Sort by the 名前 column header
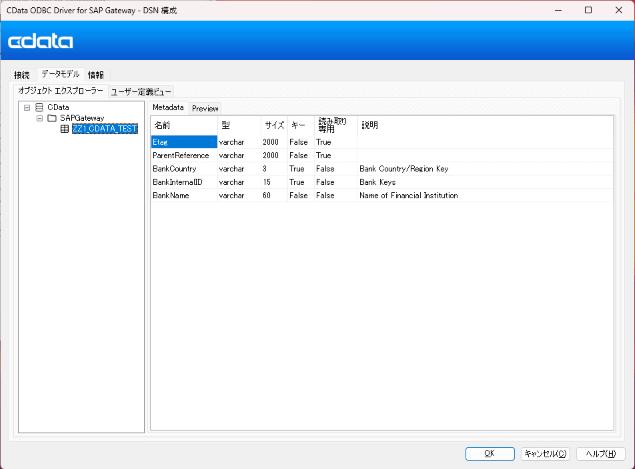 (184, 126)
